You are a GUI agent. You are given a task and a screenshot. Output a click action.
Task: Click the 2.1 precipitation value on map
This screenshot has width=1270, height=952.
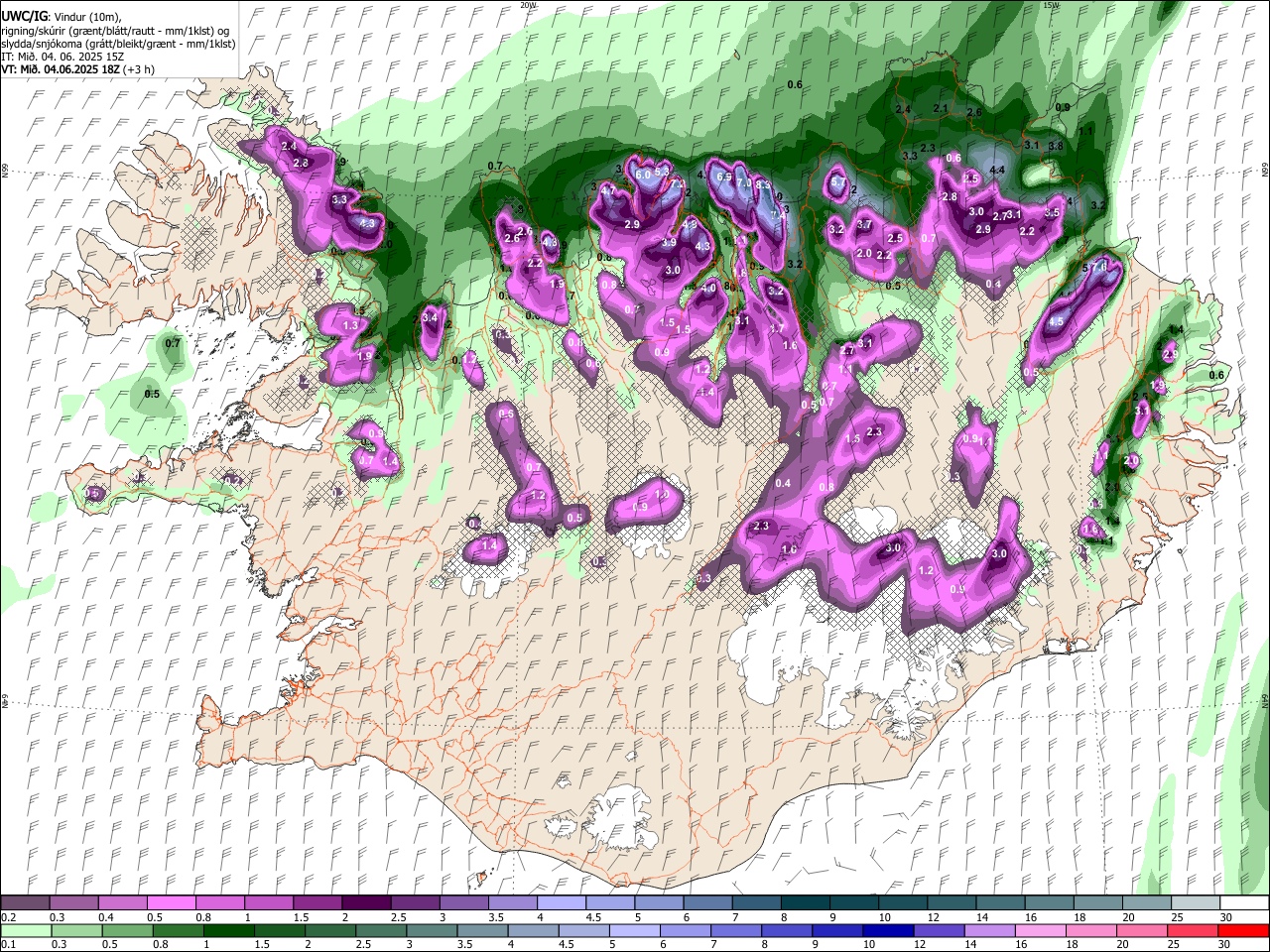point(942,109)
